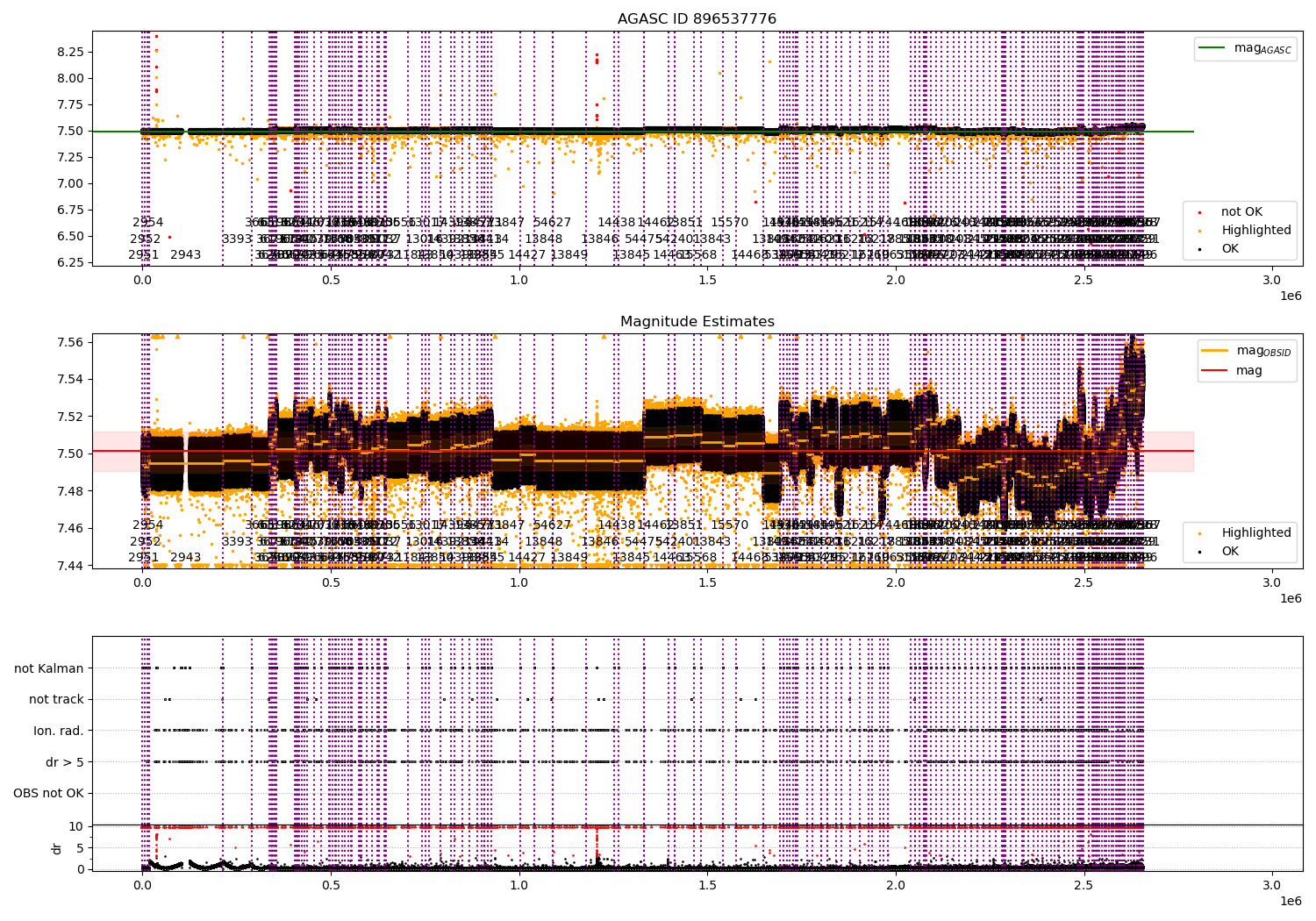Click OBSID label 54627 in top plot
This screenshot has width=1316, height=921.
click(553, 223)
